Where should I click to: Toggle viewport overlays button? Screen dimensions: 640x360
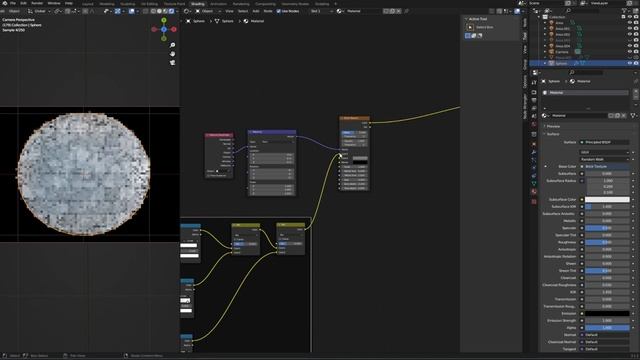pyautogui.click(x=132, y=11)
